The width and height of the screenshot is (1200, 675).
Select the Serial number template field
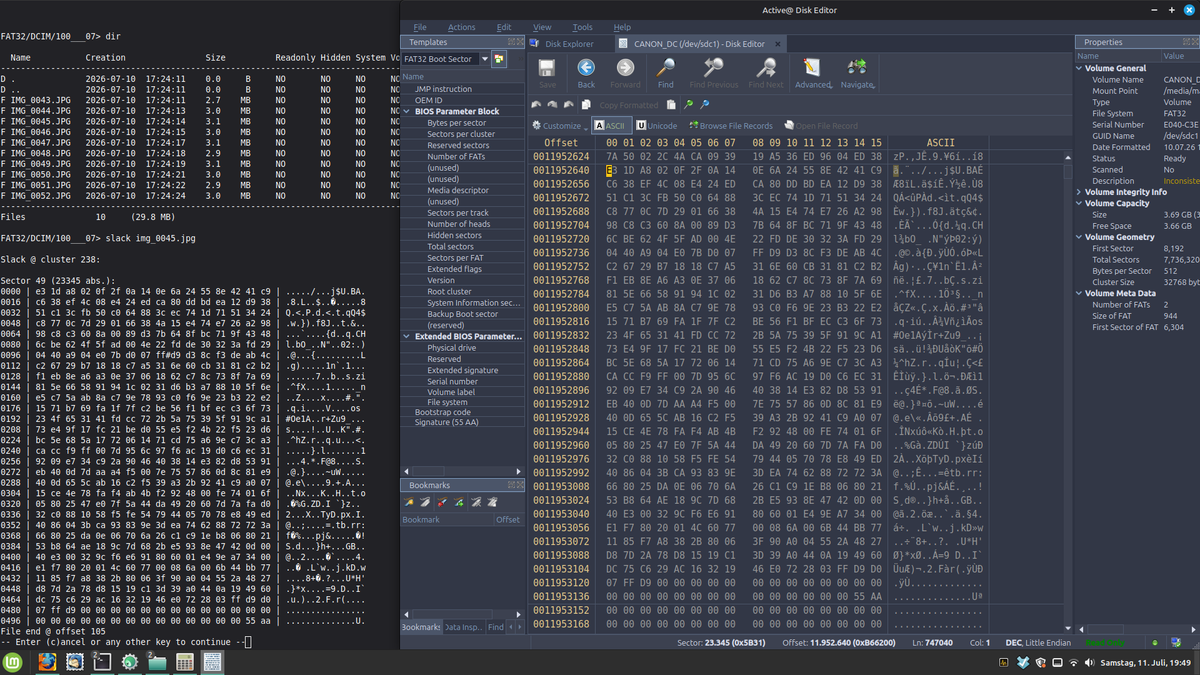click(452, 381)
